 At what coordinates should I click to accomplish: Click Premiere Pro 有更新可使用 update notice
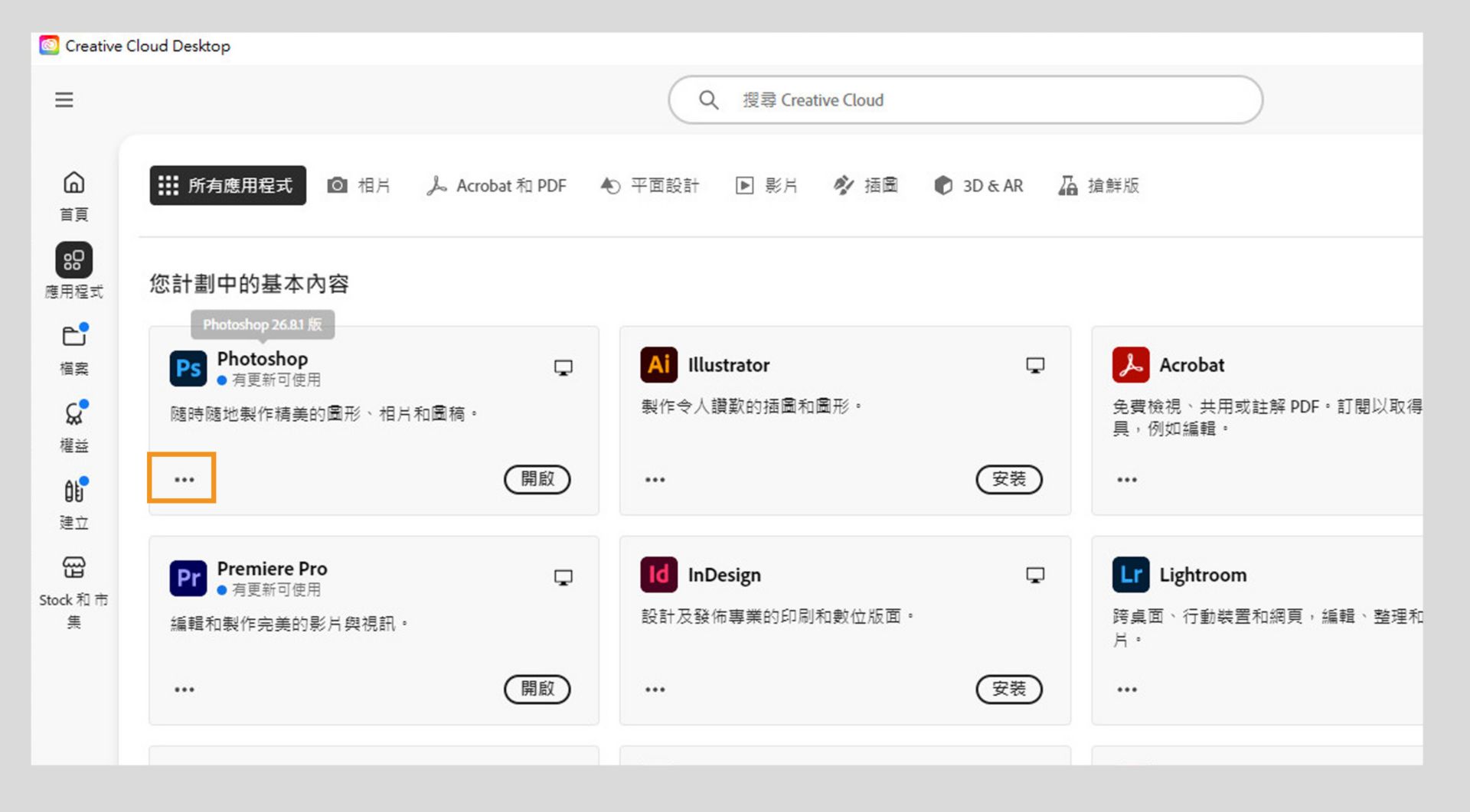click(269, 589)
